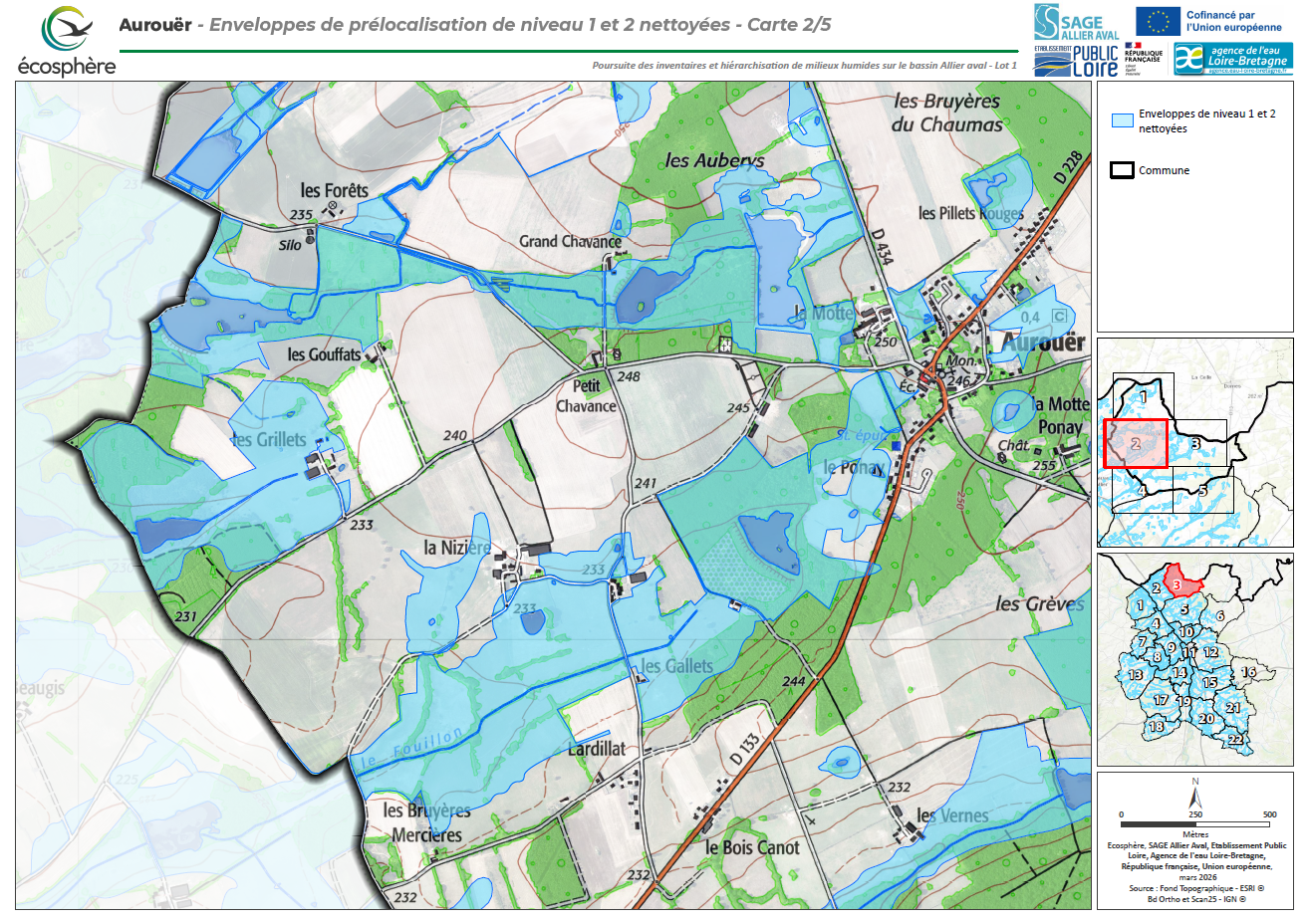Click the la Nizière place label

click(456, 548)
